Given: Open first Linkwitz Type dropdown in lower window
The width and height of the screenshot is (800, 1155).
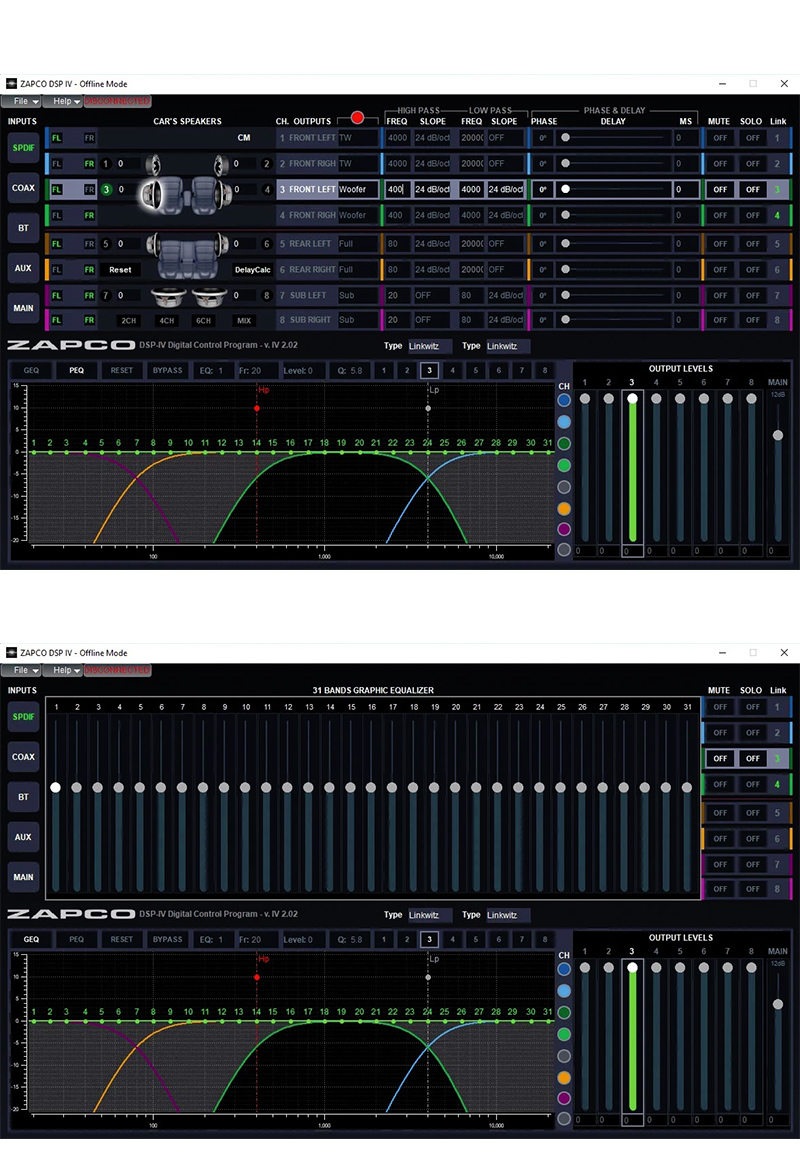Looking at the screenshot, I should [x=429, y=915].
